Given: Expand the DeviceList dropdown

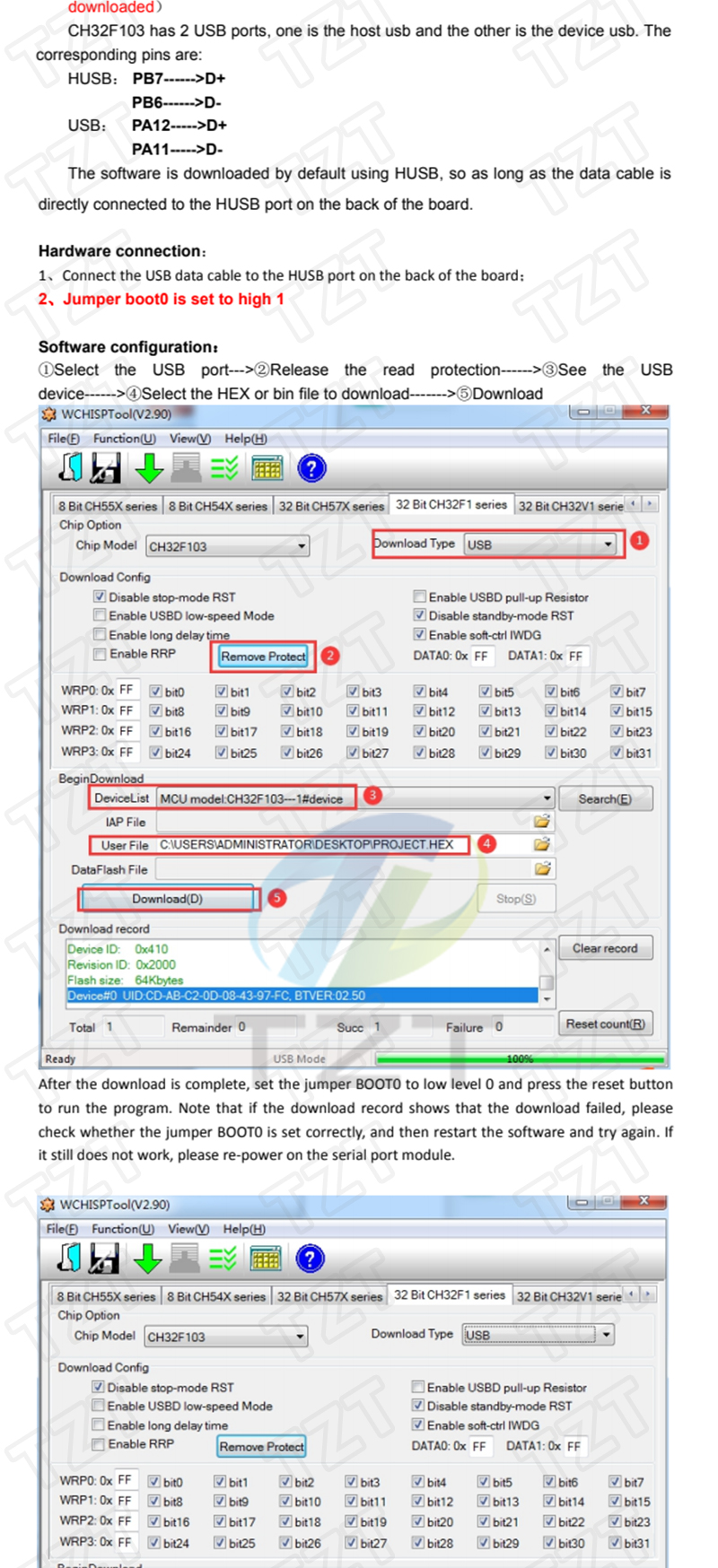Looking at the screenshot, I should pos(547,798).
